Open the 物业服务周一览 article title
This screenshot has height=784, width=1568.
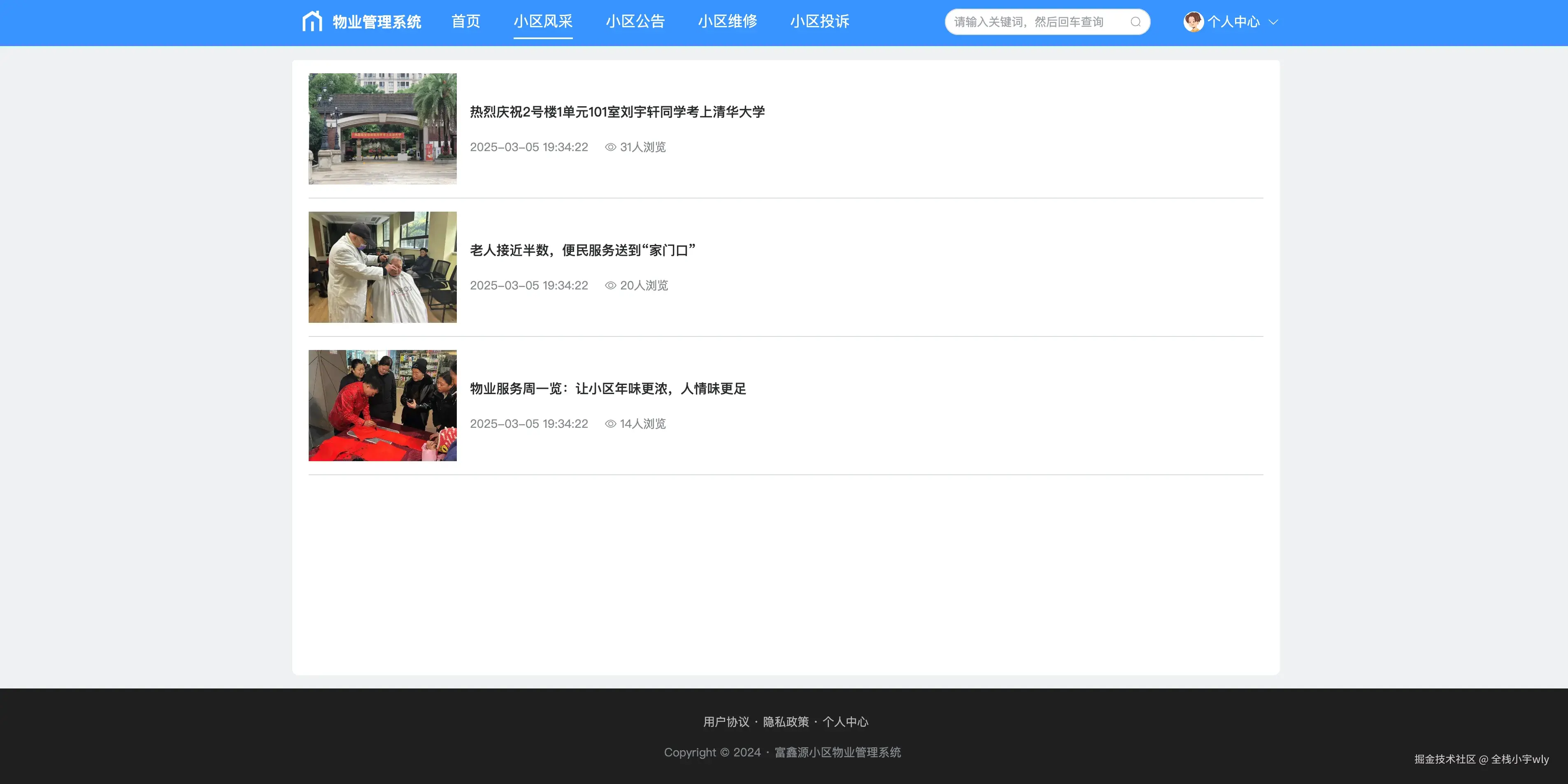607,389
